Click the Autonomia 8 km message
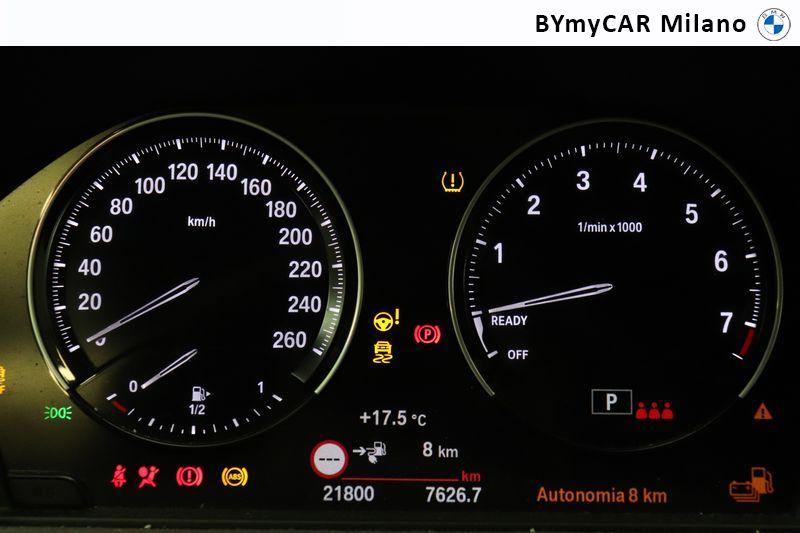The width and height of the screenshot is (800, 533). coord(602,495)
